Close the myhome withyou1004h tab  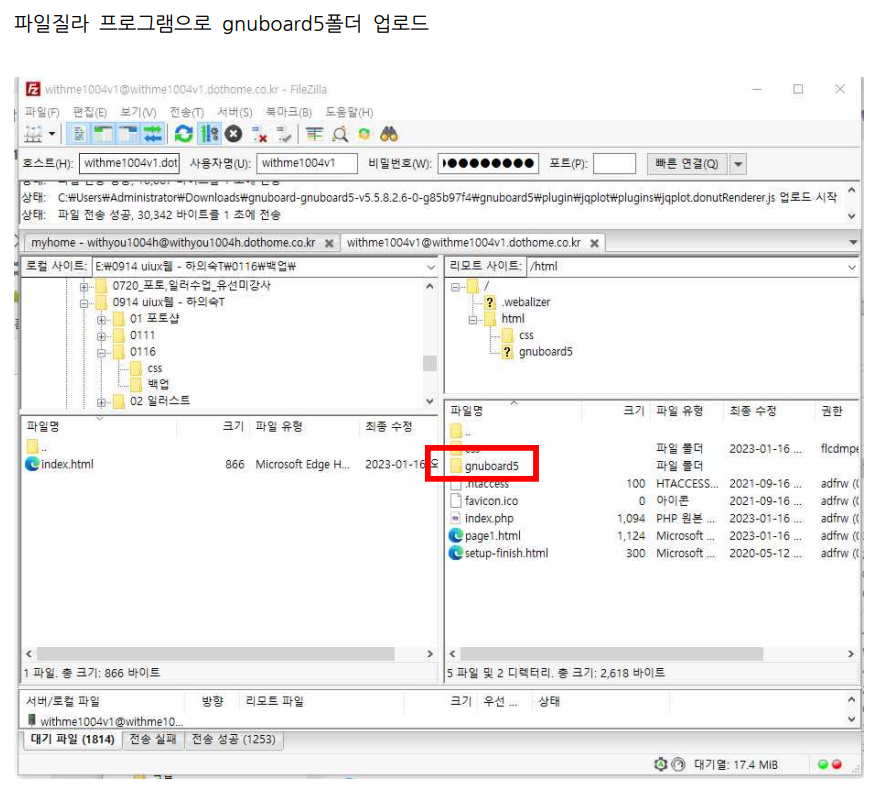point(329,243)
